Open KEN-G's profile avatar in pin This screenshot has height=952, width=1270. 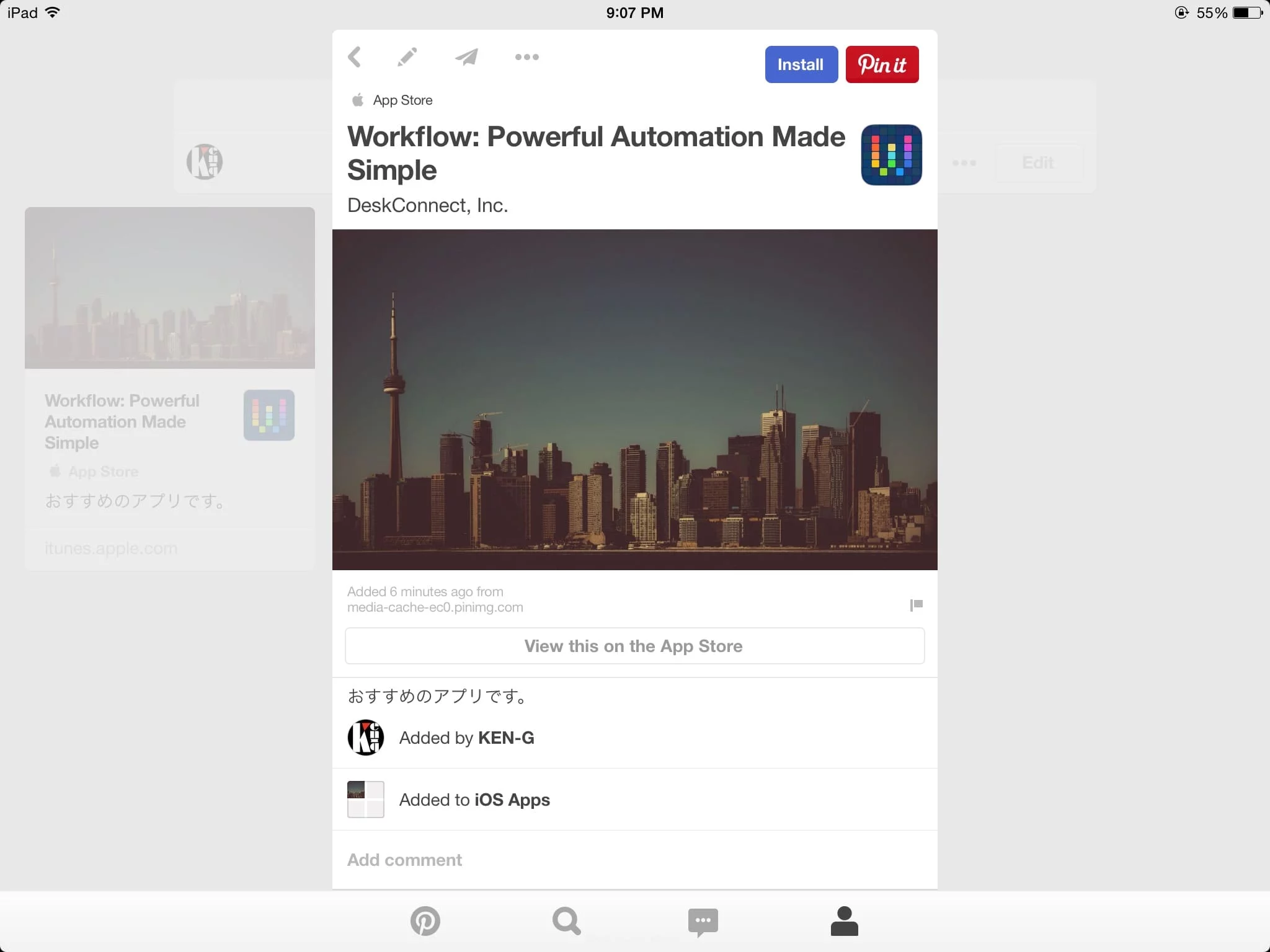[x=366, y=738]
